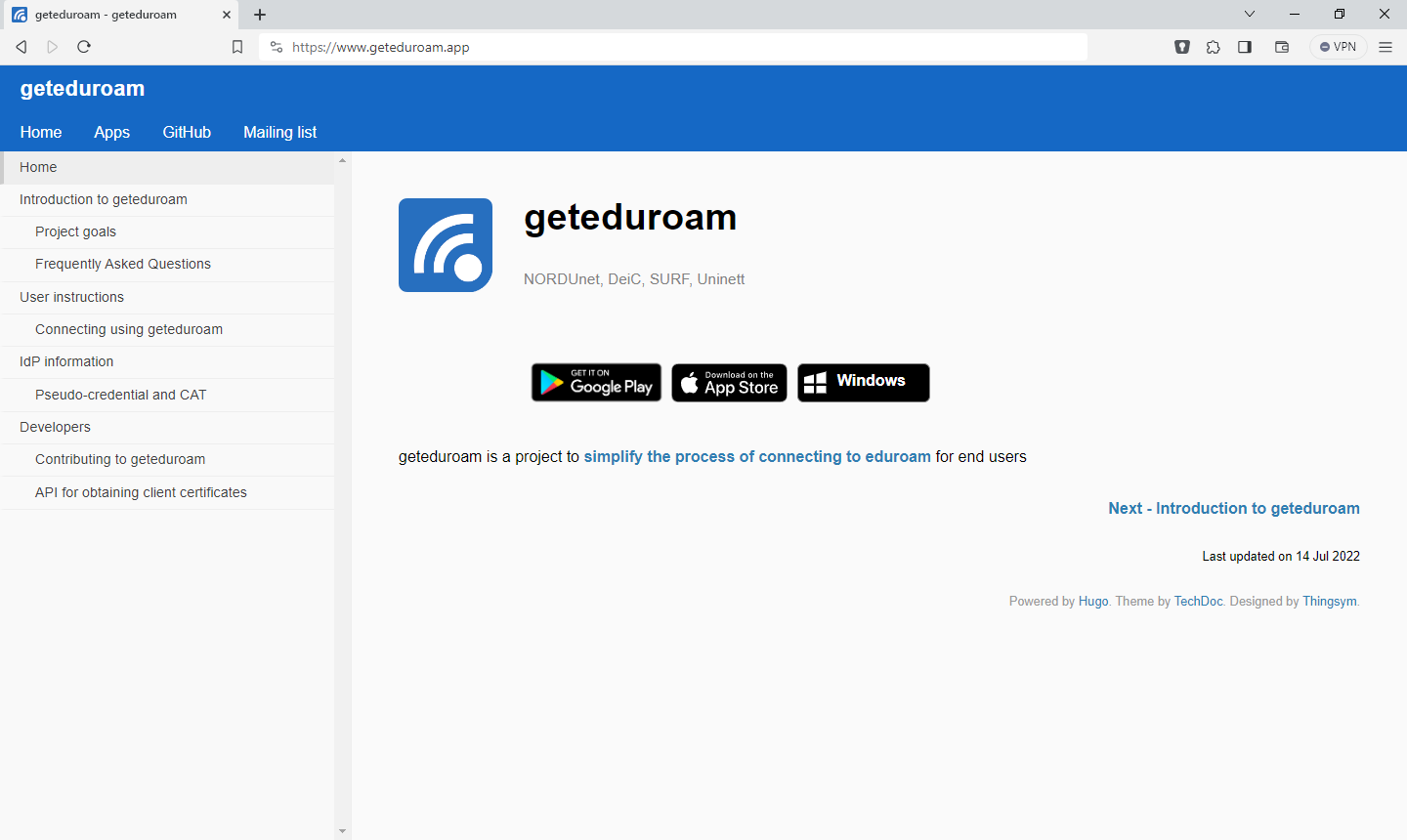Open the Google Play store badge
This screenshot has width=1407, height=840.
(x=596, y=383)
